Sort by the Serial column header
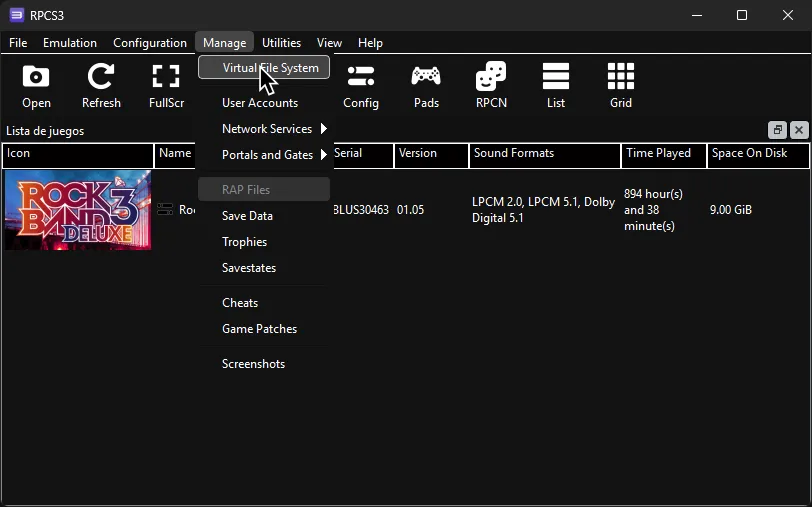 tap(363, 156)
